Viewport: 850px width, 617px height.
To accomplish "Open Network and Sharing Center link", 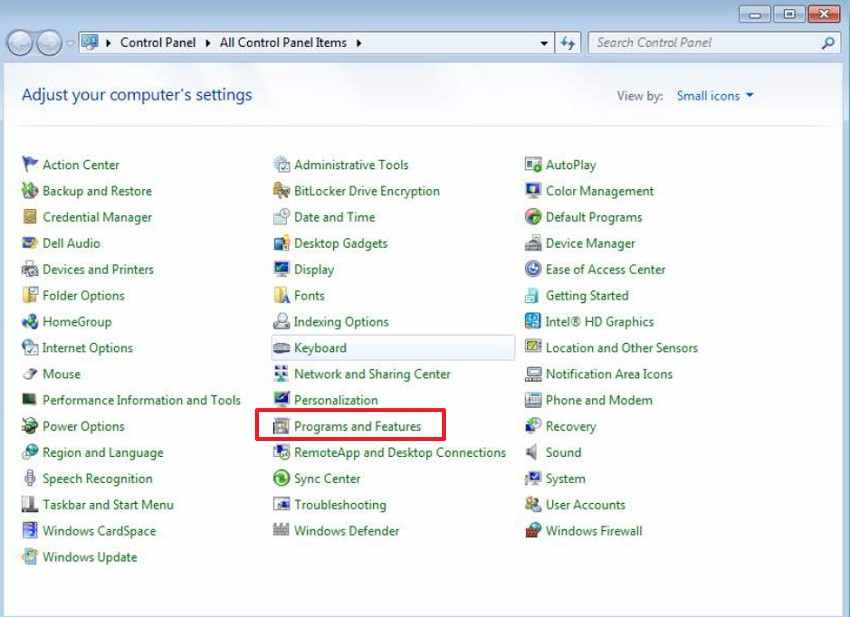I will [372, 374].
